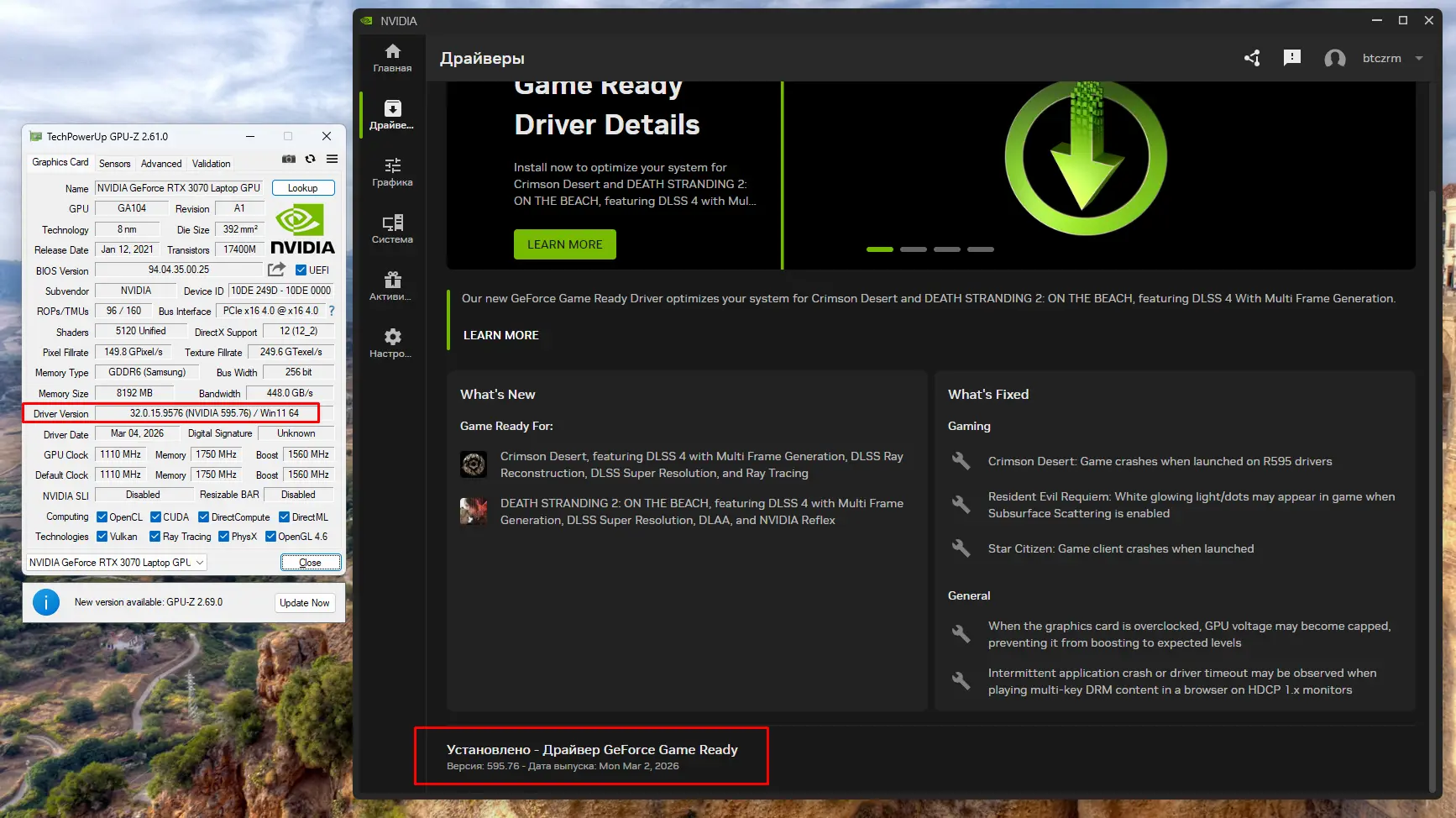This screenshot has width=1456, height=818.
Task: Click the Crimson Desert game icon
Action: click(474, 464)
